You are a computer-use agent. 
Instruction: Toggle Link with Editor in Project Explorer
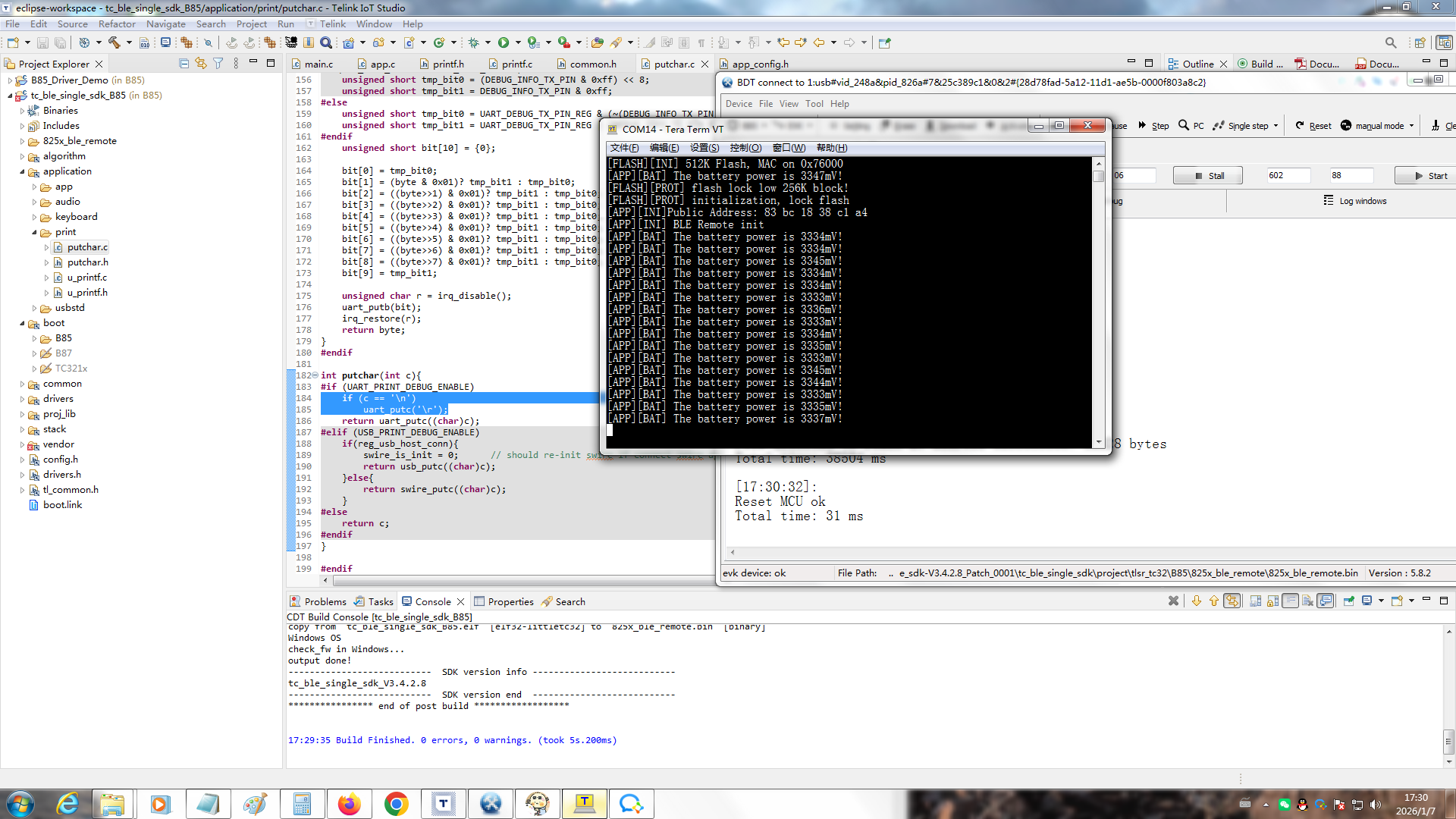pos(201,64)
